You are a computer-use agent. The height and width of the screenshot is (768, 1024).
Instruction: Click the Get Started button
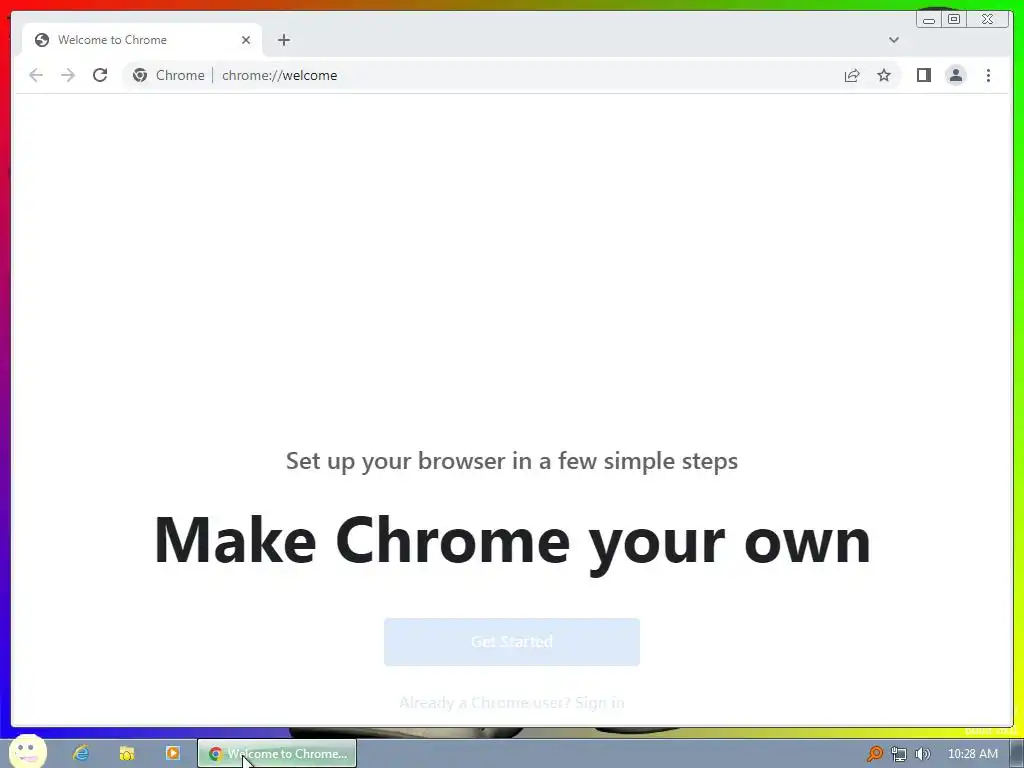coord(511,642)
